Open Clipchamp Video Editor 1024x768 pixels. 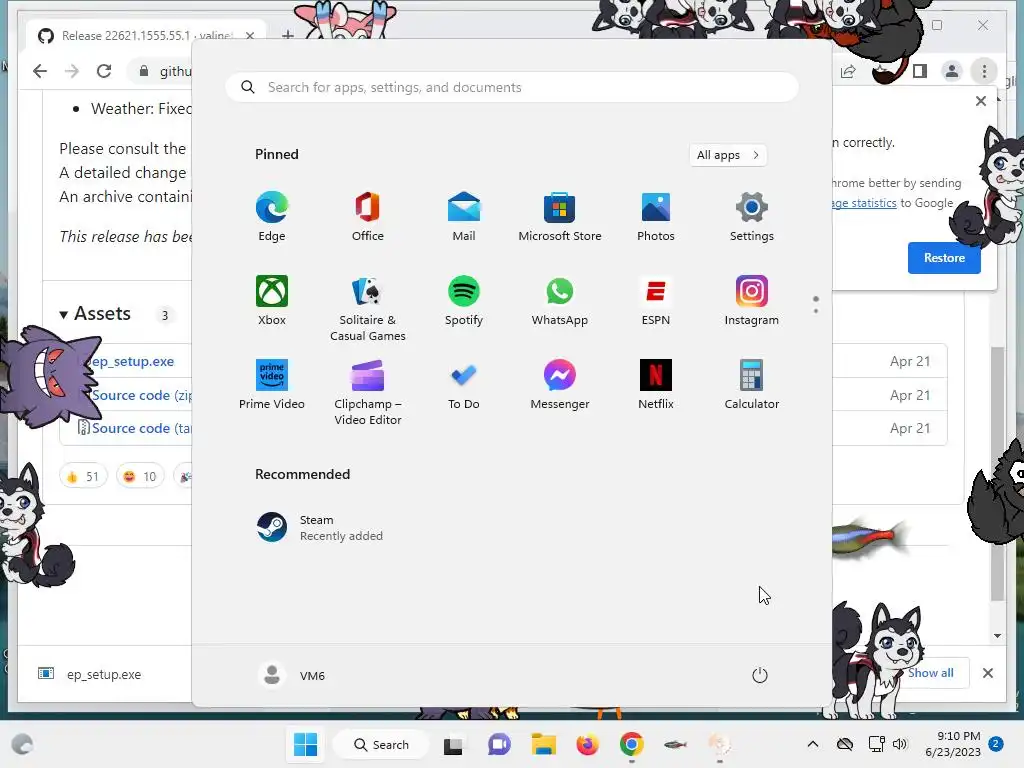(x=368, y=392)
